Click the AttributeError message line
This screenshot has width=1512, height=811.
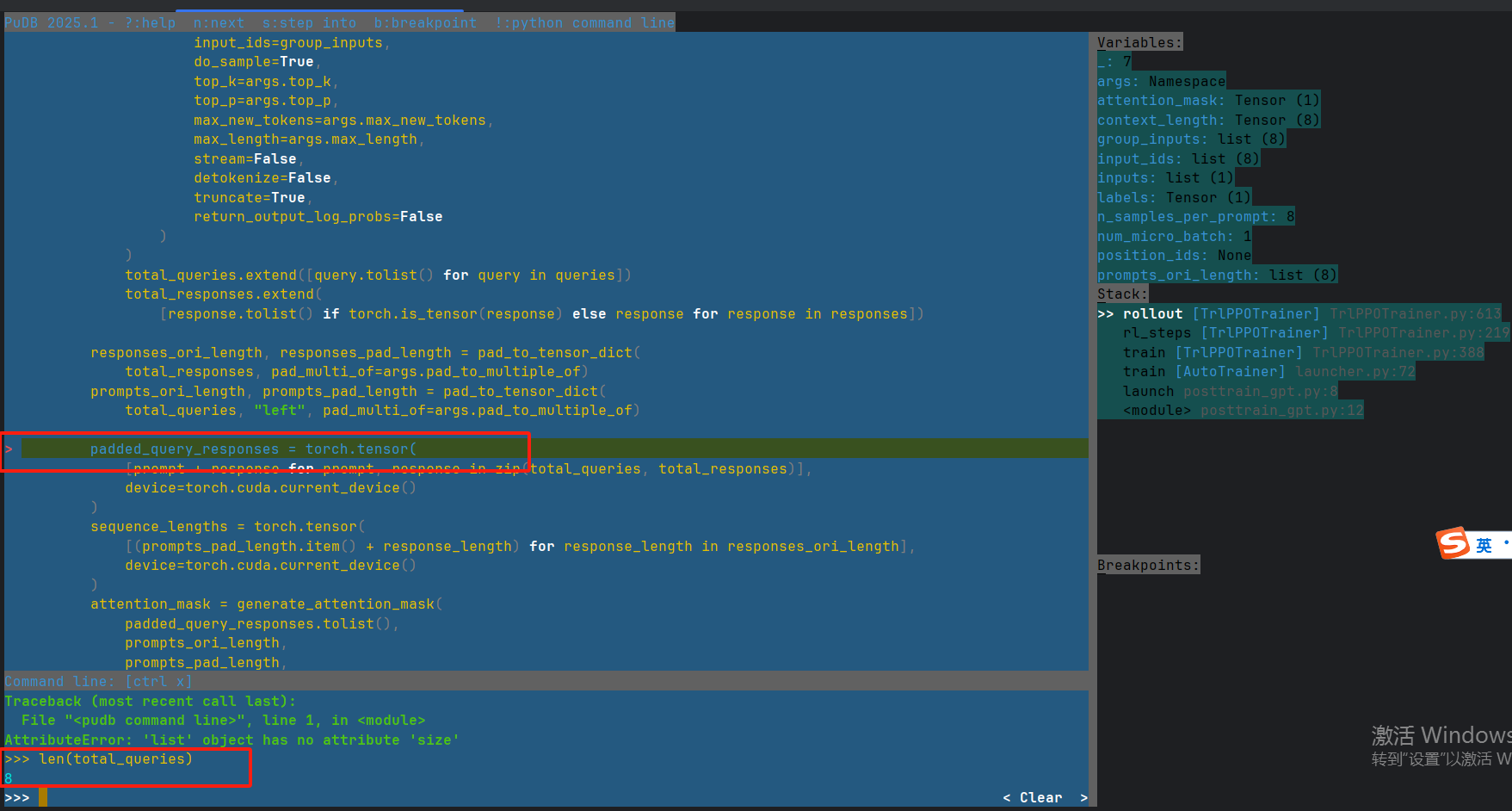click(231, 740)
